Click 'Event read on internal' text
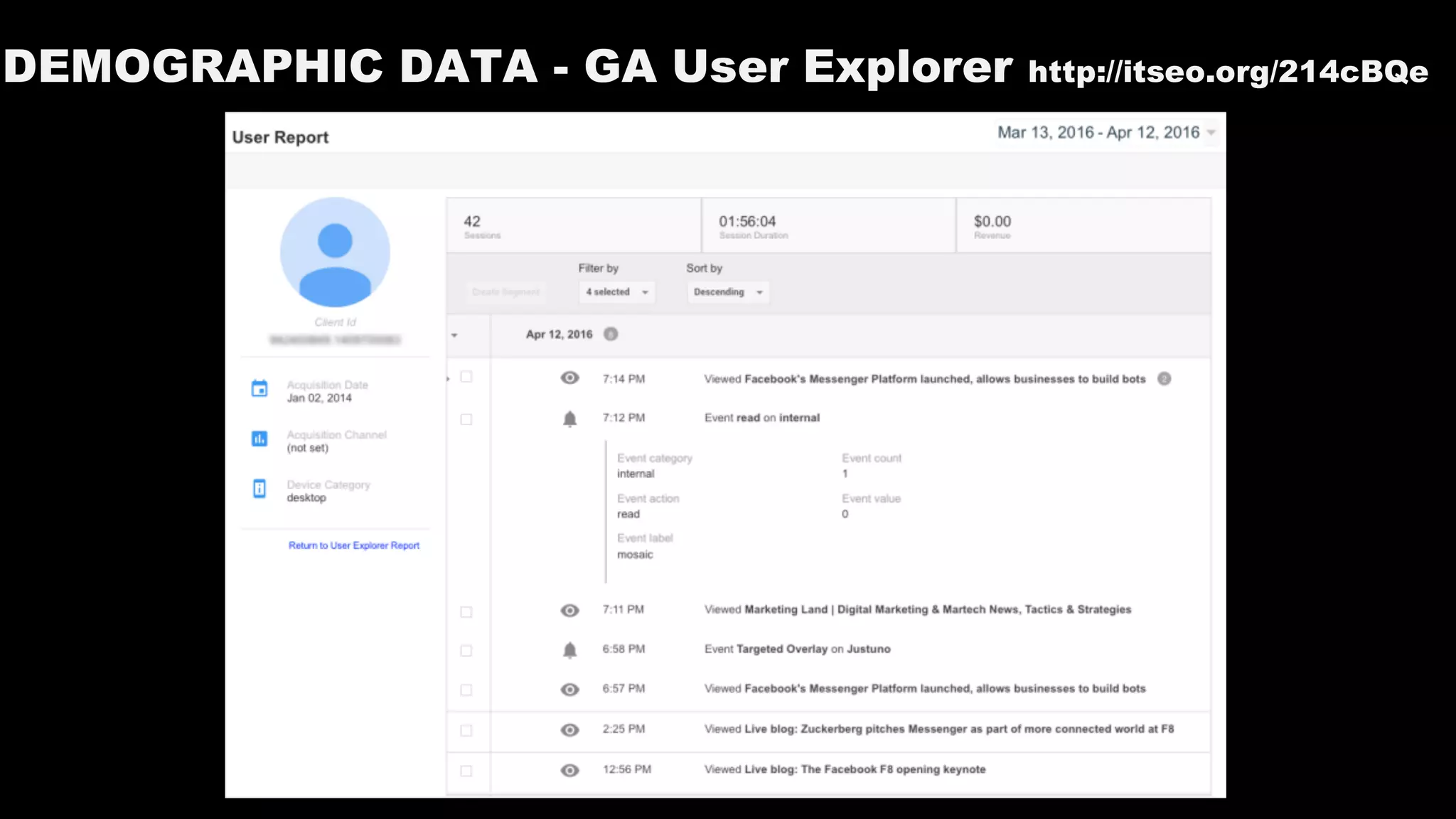The image size is (1456, 819). (762, 418)
